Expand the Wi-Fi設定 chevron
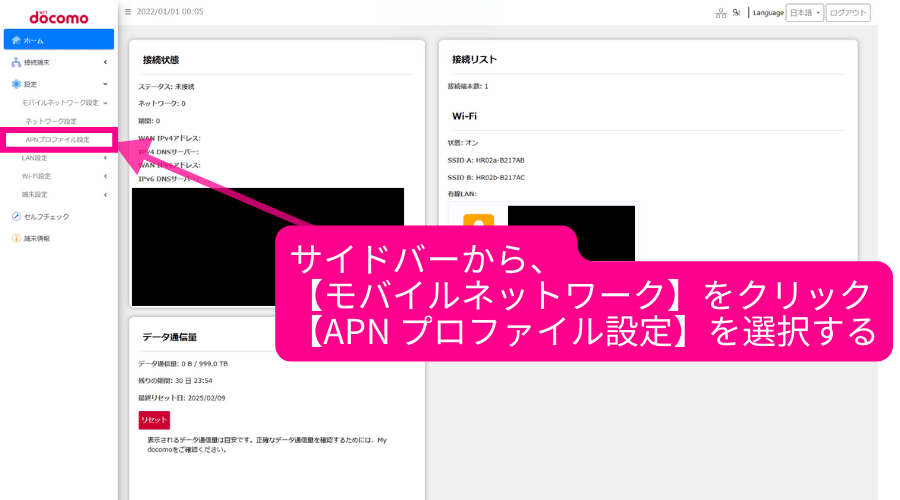The width and height of the screenshot is (900, 500). pos(106,176)
